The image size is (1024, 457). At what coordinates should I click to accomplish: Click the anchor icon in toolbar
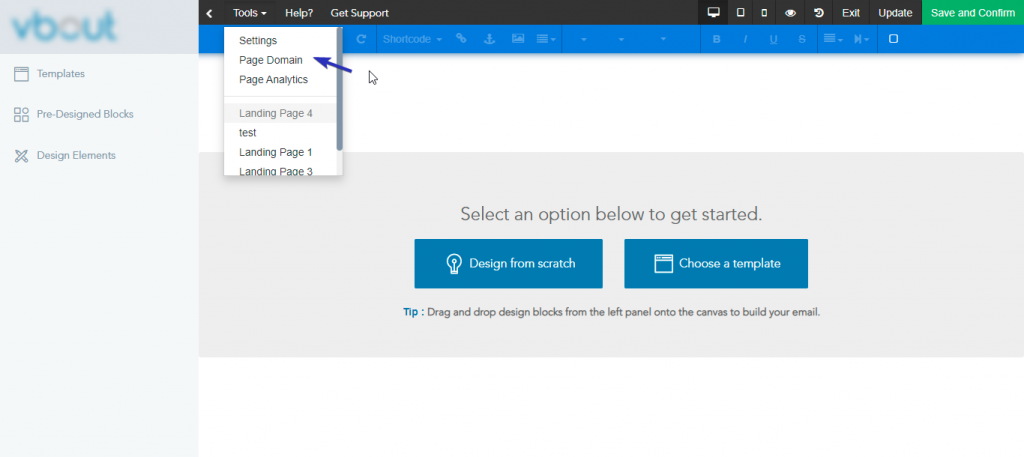(489, 39)
